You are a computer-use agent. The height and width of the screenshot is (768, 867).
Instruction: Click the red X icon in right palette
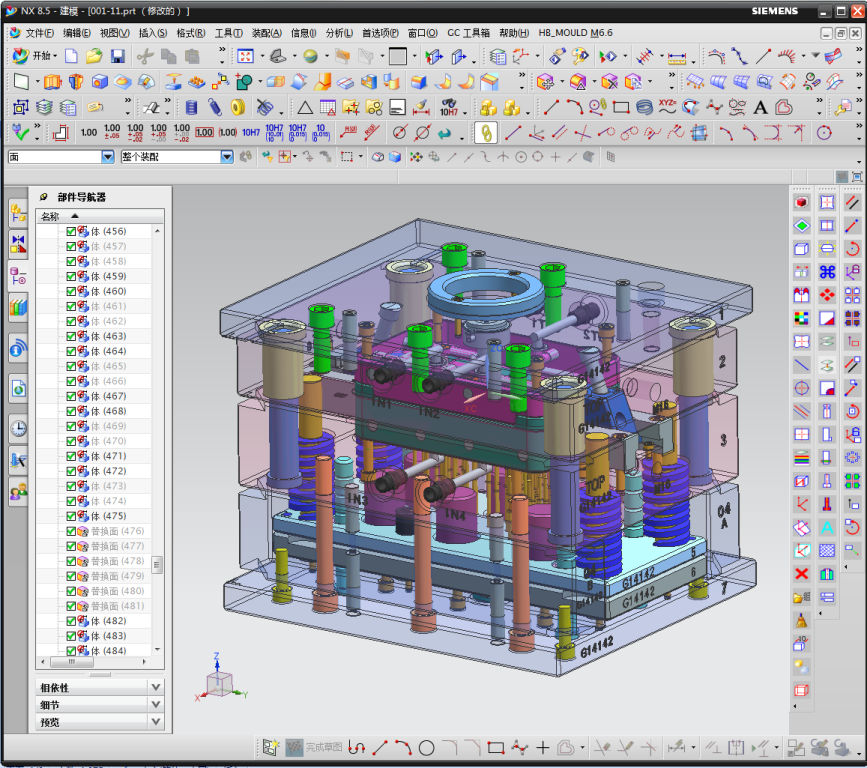click(x=801, y=574)
